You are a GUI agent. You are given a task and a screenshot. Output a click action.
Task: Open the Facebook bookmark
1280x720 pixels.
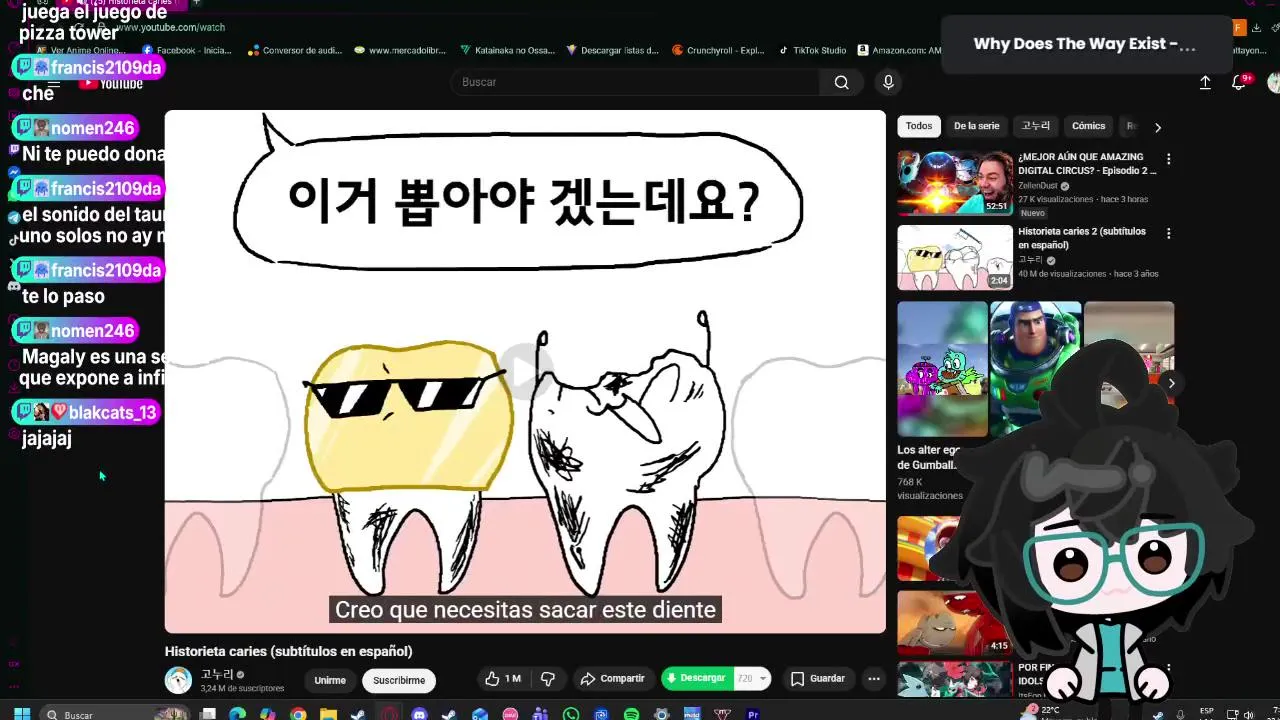tap(187, 50)
